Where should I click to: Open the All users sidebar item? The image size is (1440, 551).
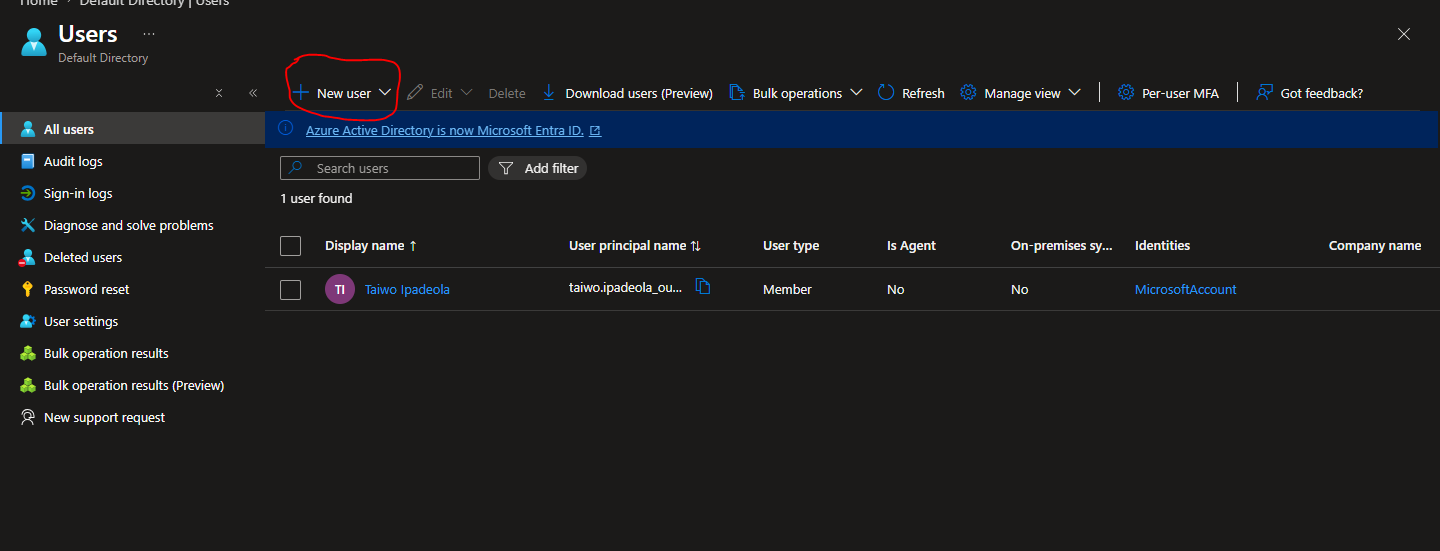click(132, 129)
